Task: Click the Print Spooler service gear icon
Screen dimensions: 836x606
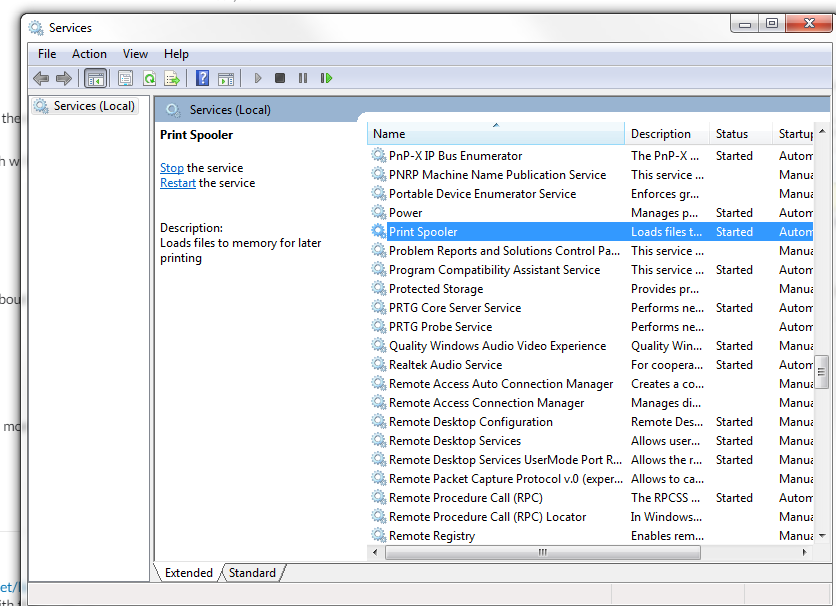Action: [x=378, y=231]
